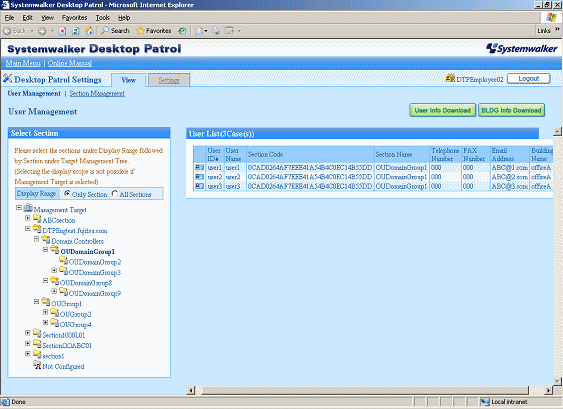Click the ABCsection folder icon

tap(37, 218)
